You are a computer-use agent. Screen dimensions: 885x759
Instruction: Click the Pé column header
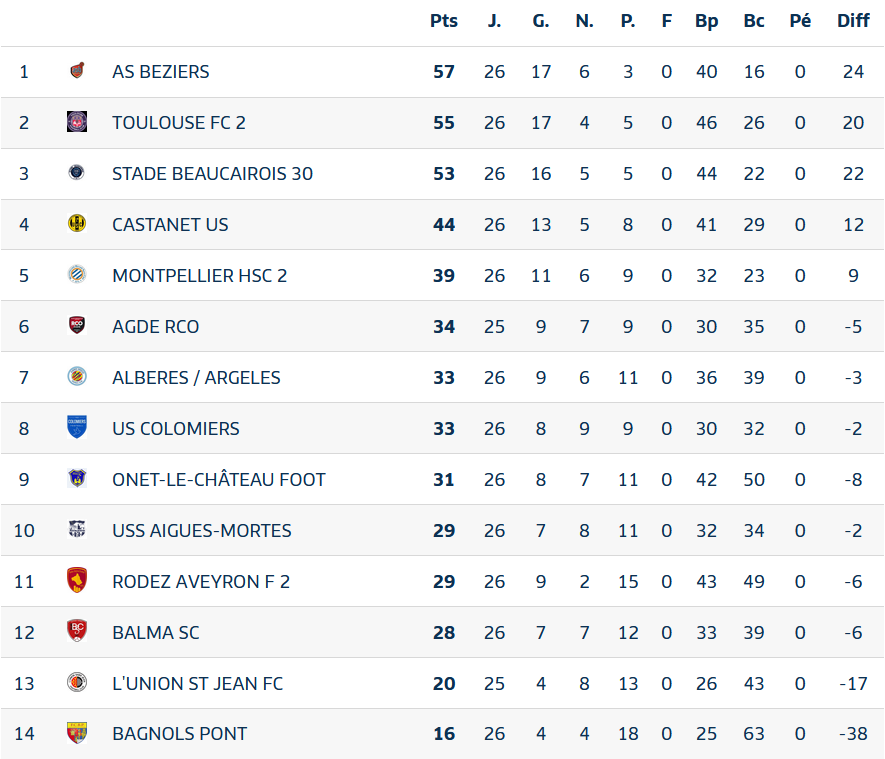(x=800, y=21)
